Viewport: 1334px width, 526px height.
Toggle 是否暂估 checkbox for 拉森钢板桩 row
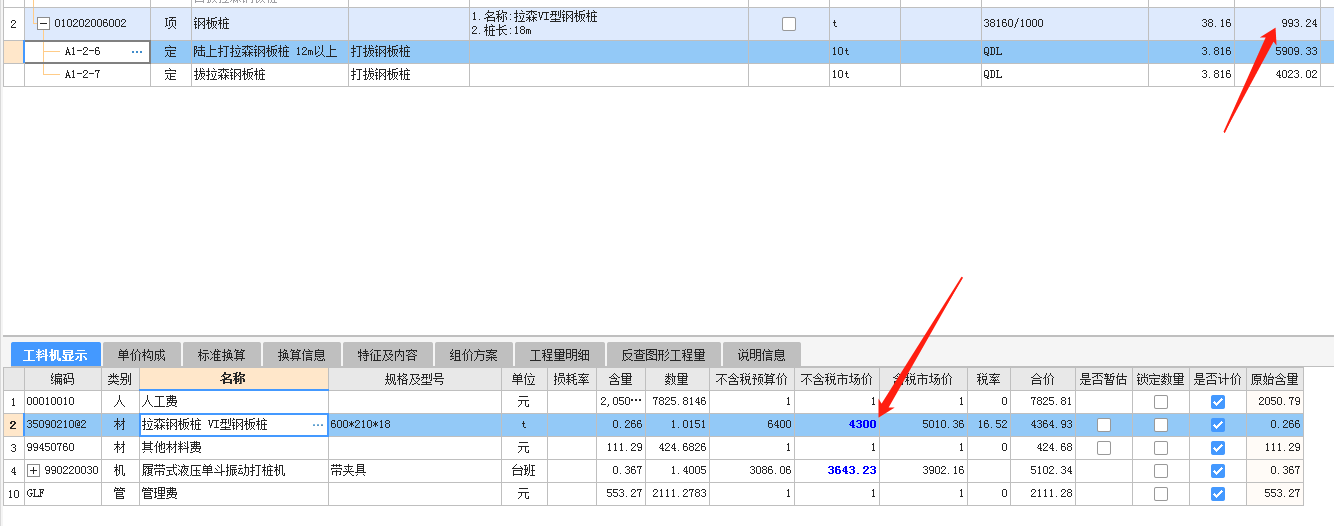pyautogui.click(x=1104, y=425)
